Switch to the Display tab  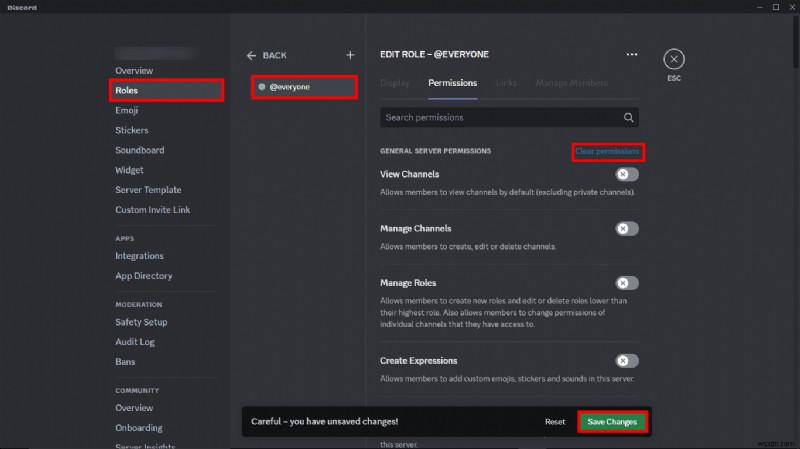pyautogui.click(x=395, y=83)
